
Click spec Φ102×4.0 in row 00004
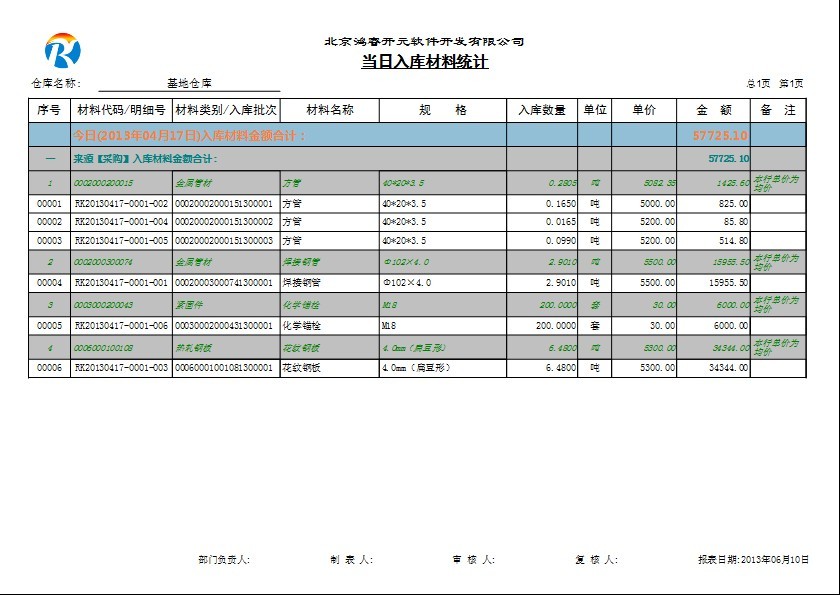(x=407, y=283)
